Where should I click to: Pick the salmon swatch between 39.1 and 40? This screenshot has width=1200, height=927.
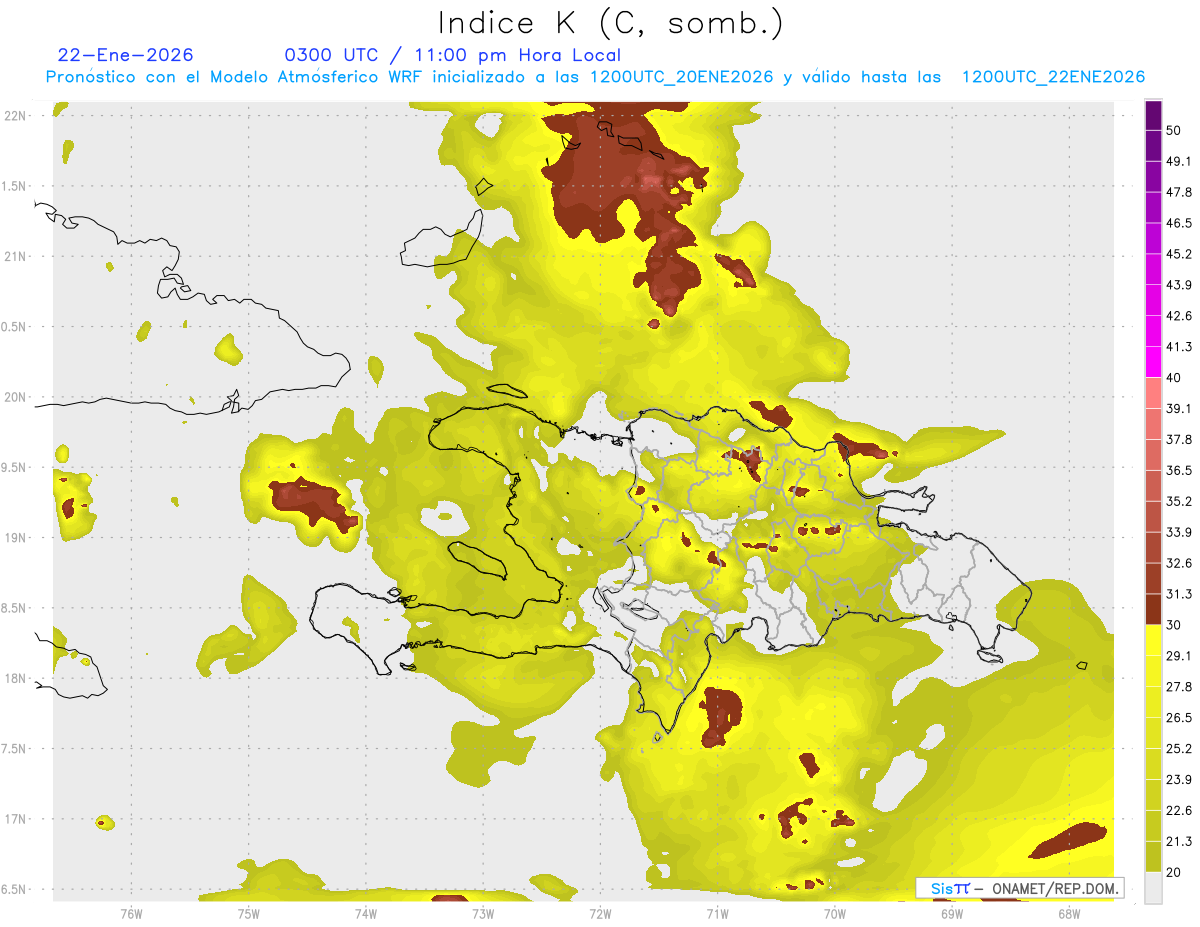1153,393
